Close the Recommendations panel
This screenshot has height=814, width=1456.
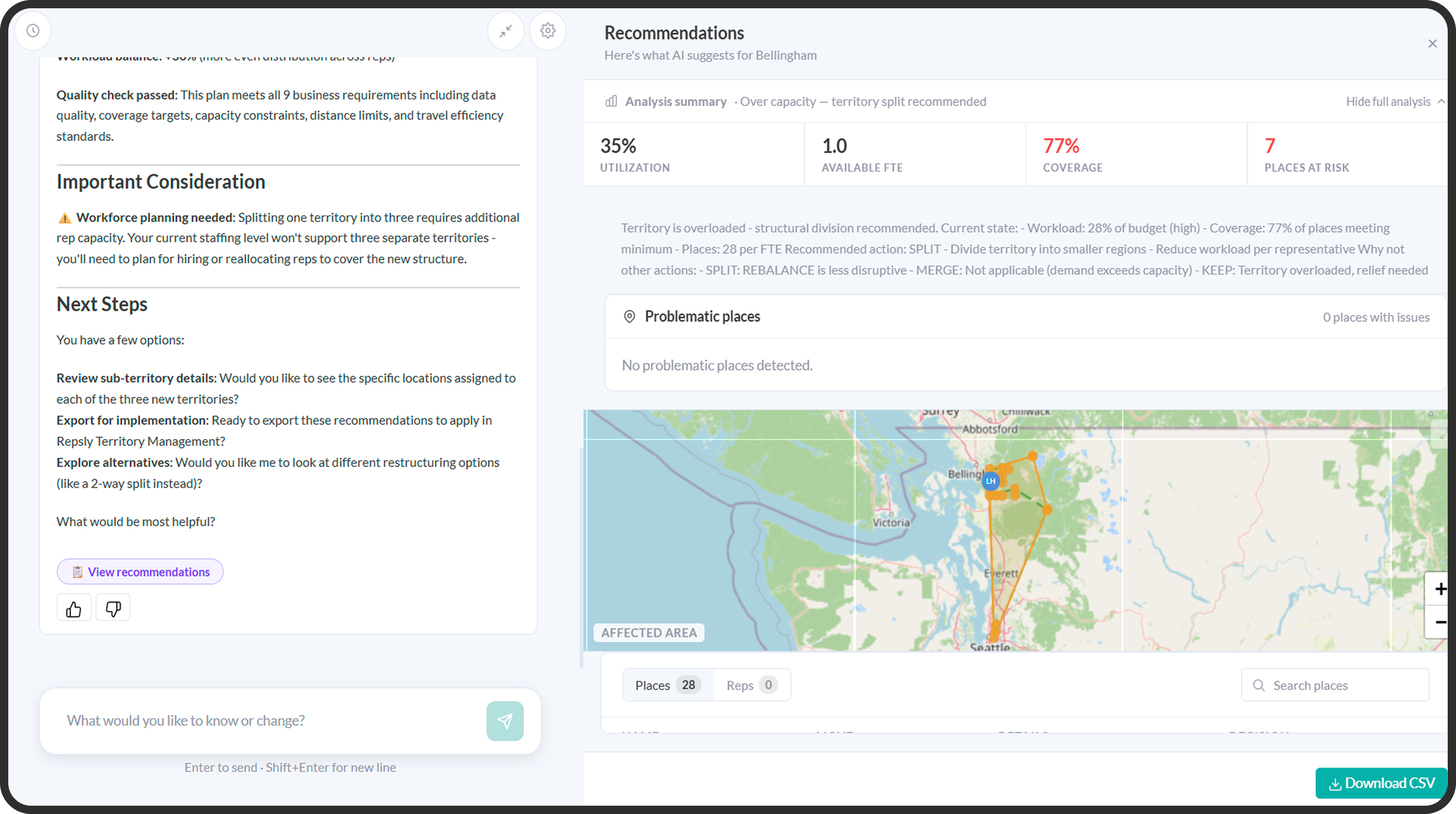pyautogui.click(x=1432, y=44)
